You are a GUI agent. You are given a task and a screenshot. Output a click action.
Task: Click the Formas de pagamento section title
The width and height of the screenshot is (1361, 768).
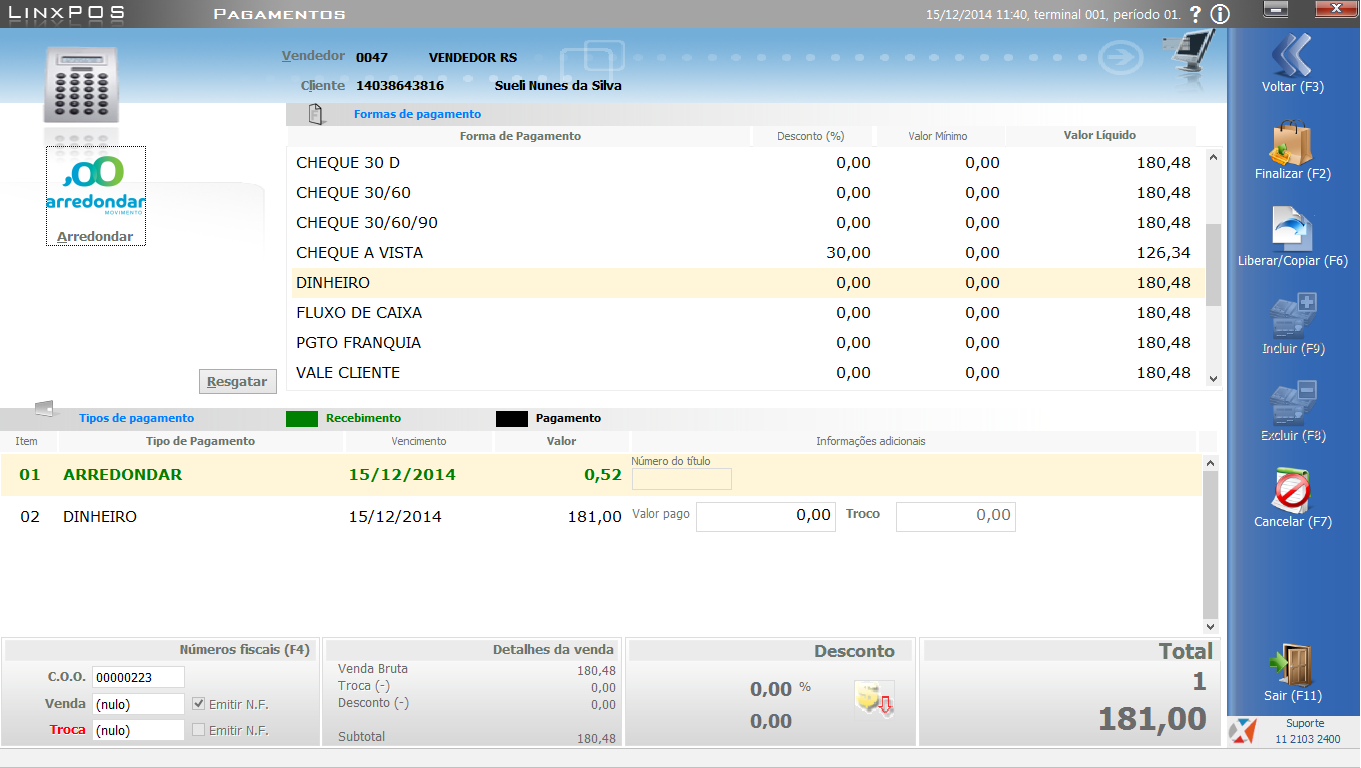point(417,114)
